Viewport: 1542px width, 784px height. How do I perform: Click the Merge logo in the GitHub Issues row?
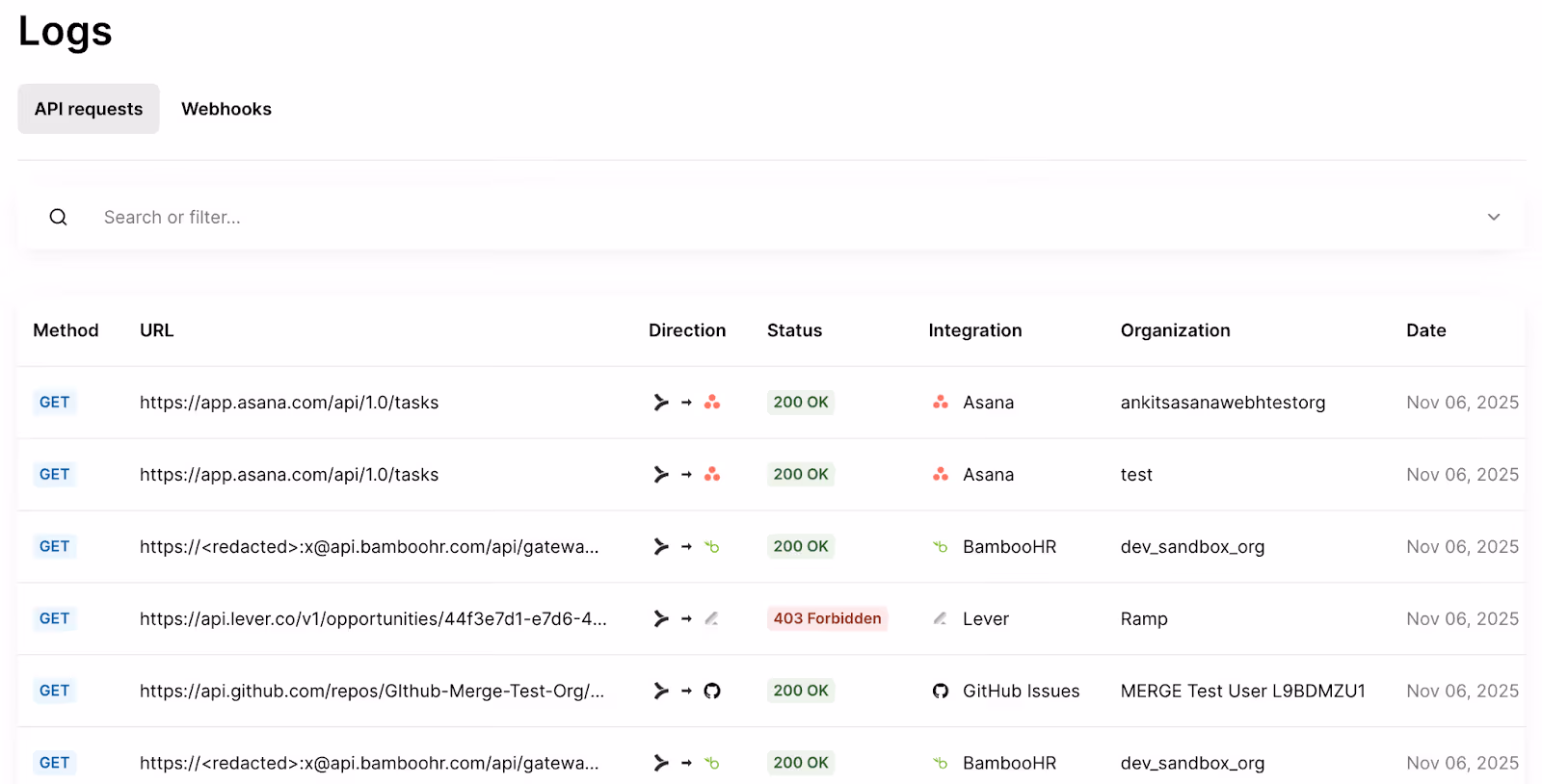pos(661,692)
